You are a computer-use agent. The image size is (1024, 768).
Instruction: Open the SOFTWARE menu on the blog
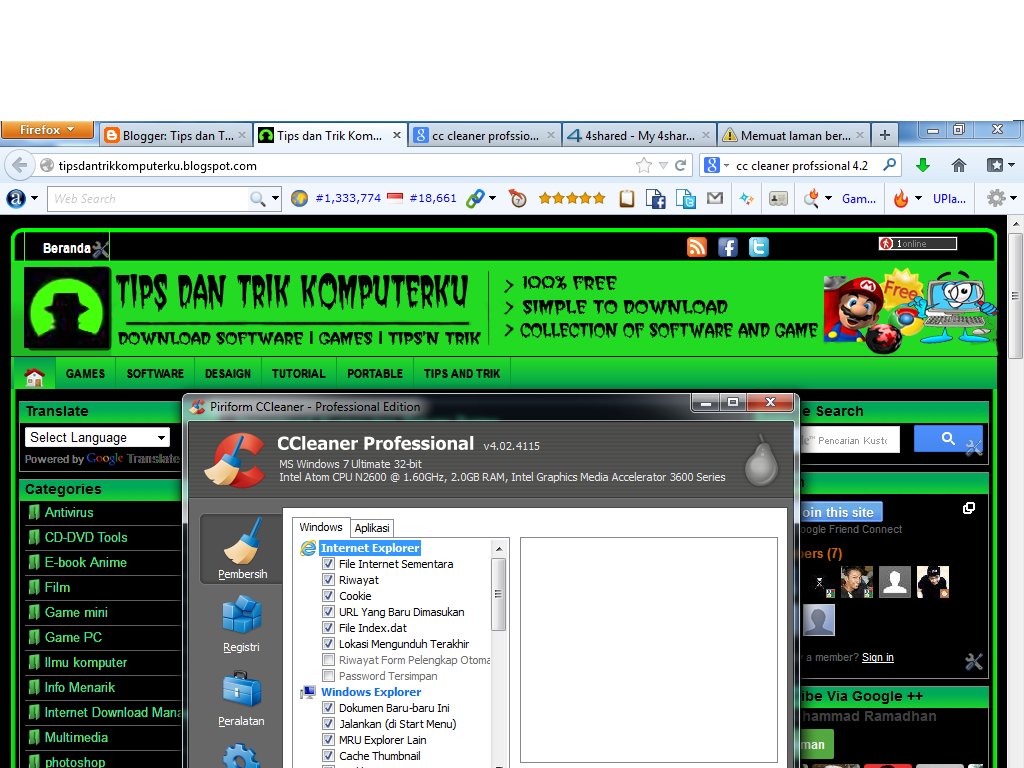[155, 374]
